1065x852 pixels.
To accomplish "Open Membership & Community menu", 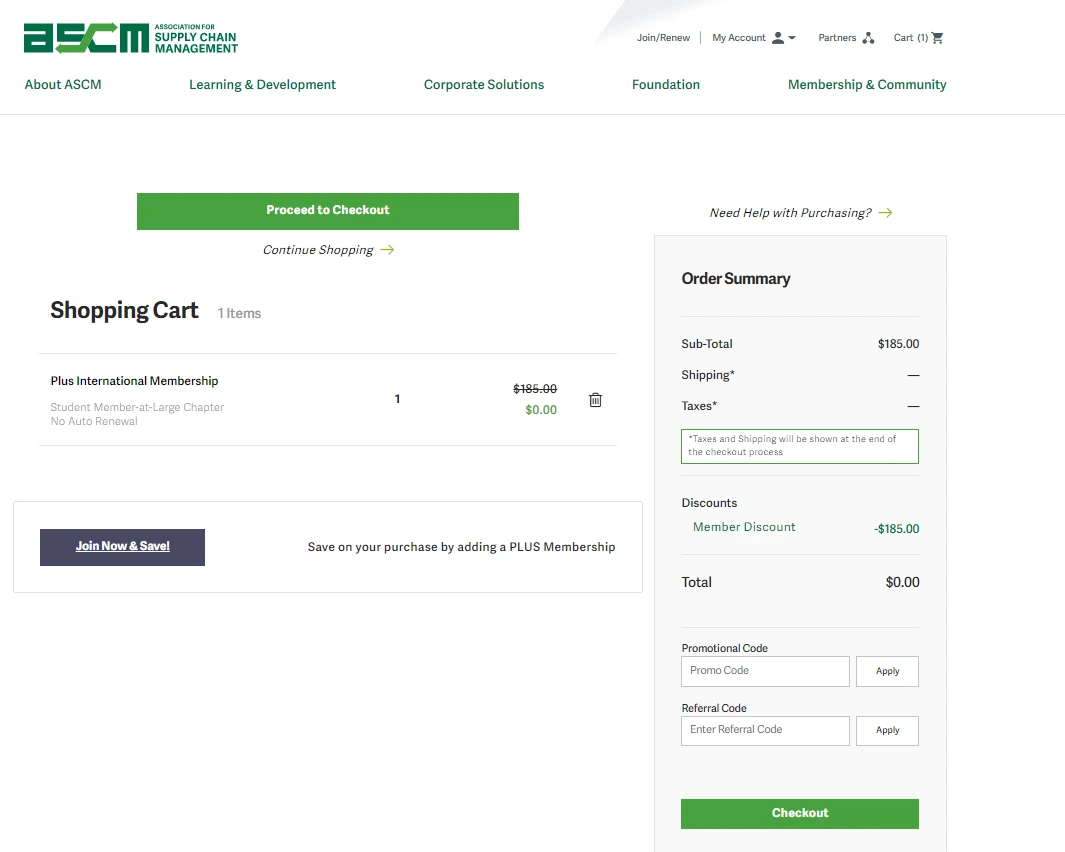I will pyautogui.click(x=867, y=84).
